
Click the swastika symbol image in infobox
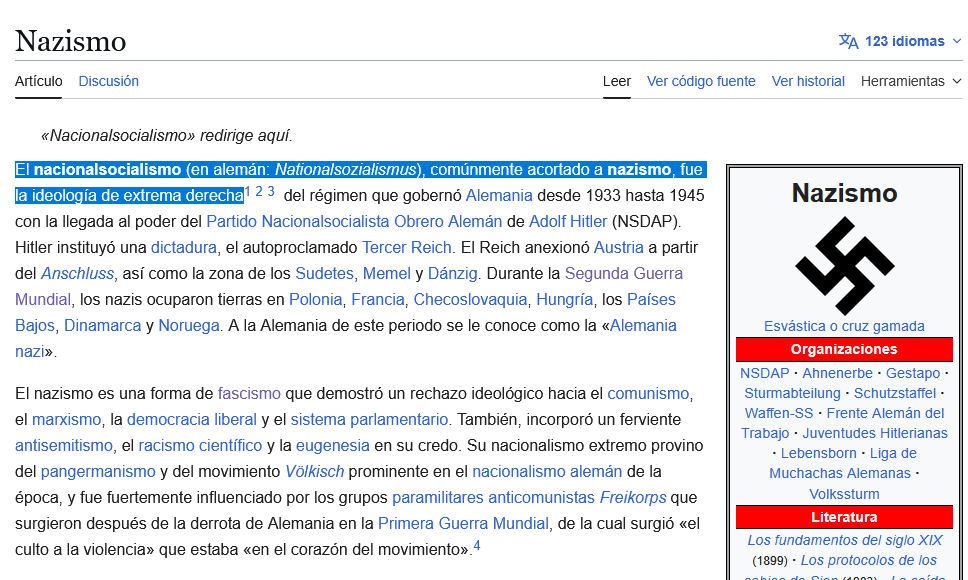coord(845,266)
